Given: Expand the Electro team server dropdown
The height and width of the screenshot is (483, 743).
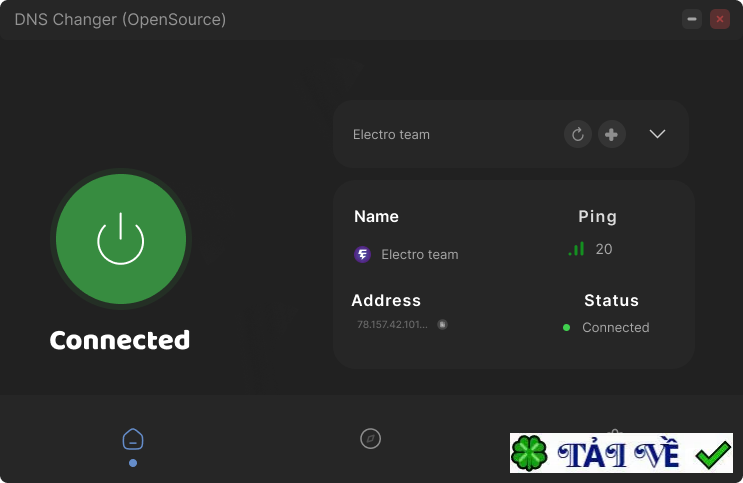Looking at the screenshot, I should (x=657, y=134).
